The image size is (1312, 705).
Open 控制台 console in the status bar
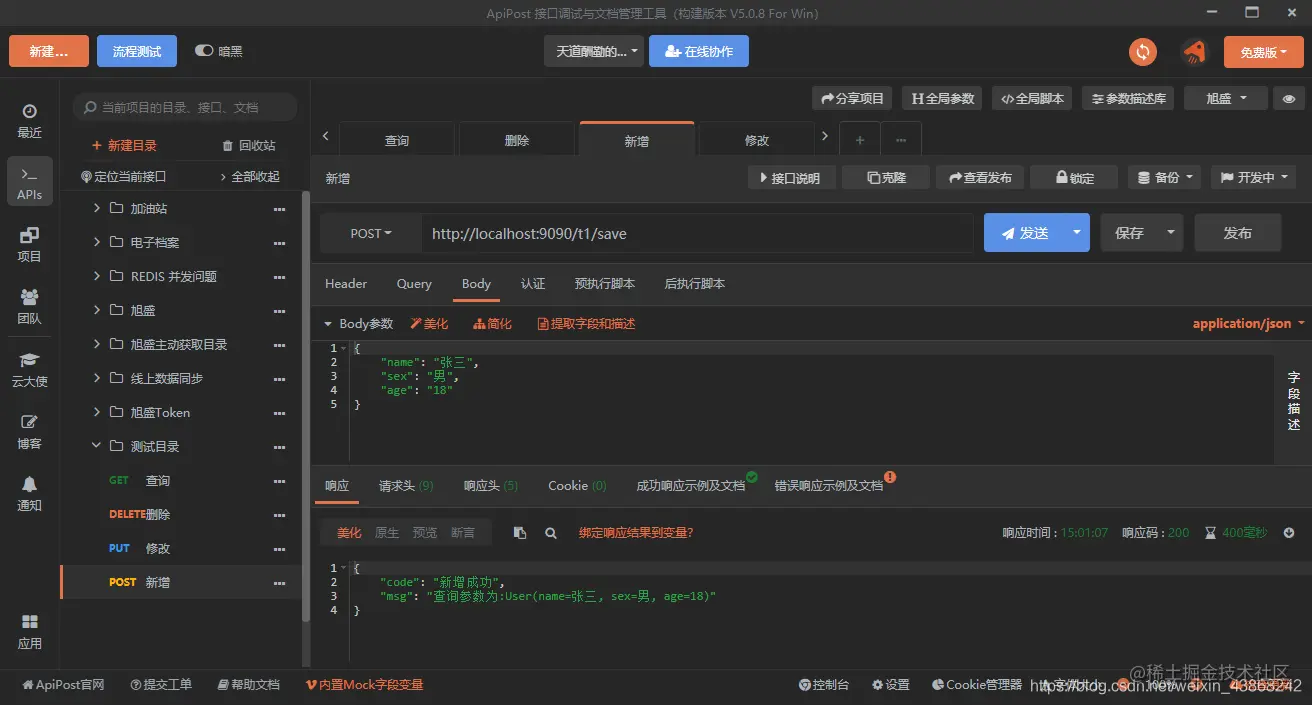point(824,685)
